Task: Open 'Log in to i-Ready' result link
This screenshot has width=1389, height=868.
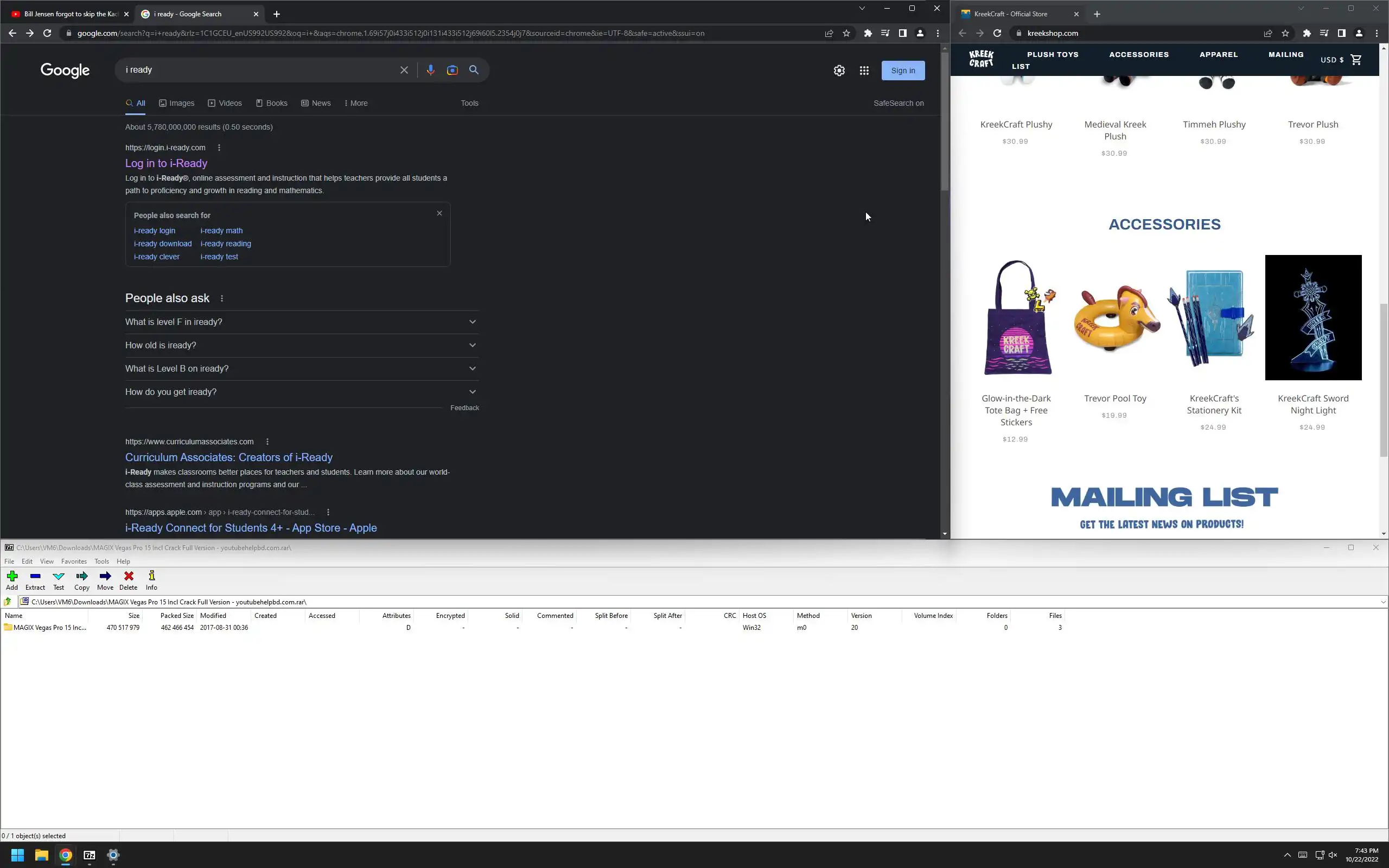Action: [x=167, y=163]
